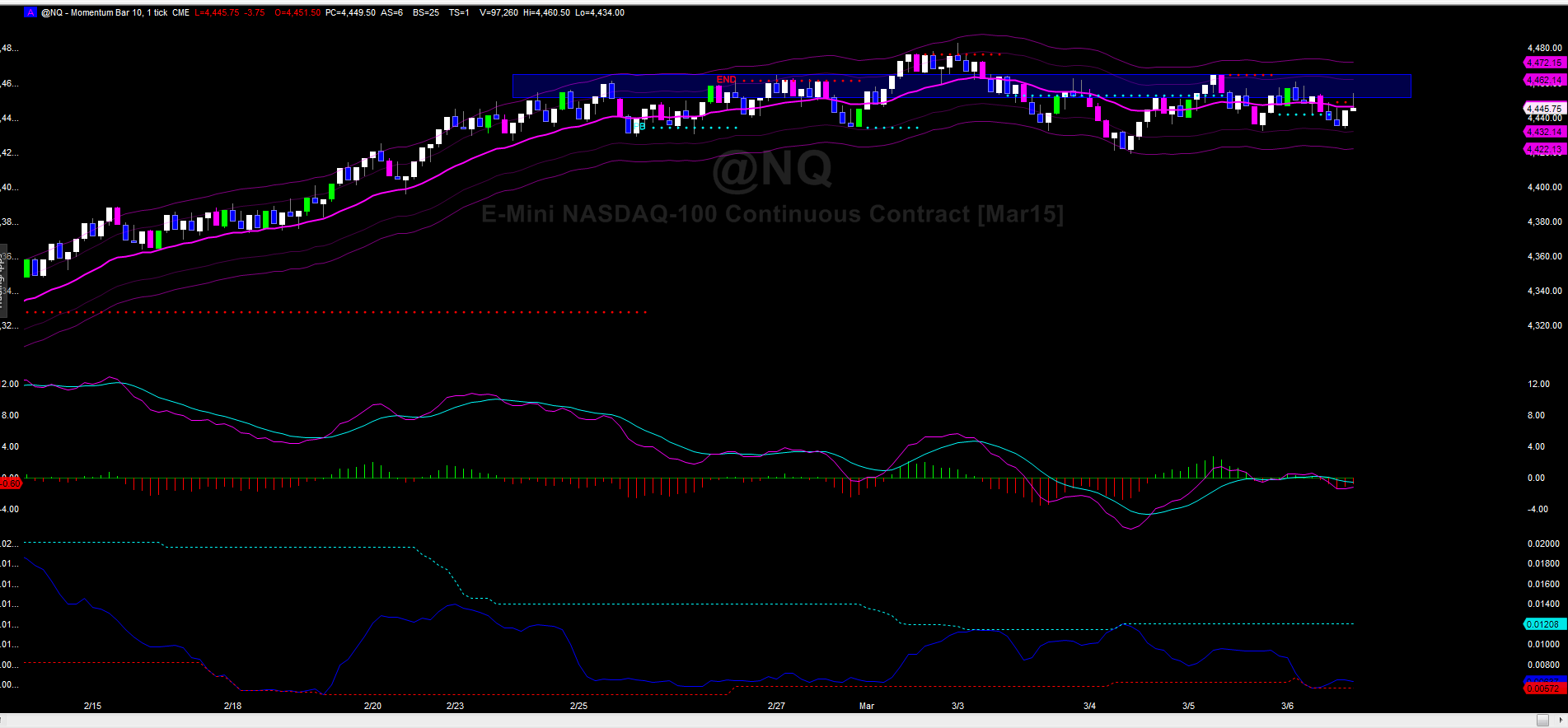
Task: Click the previous close "PC=4,449.50"
Action: (x=350, y=12)
